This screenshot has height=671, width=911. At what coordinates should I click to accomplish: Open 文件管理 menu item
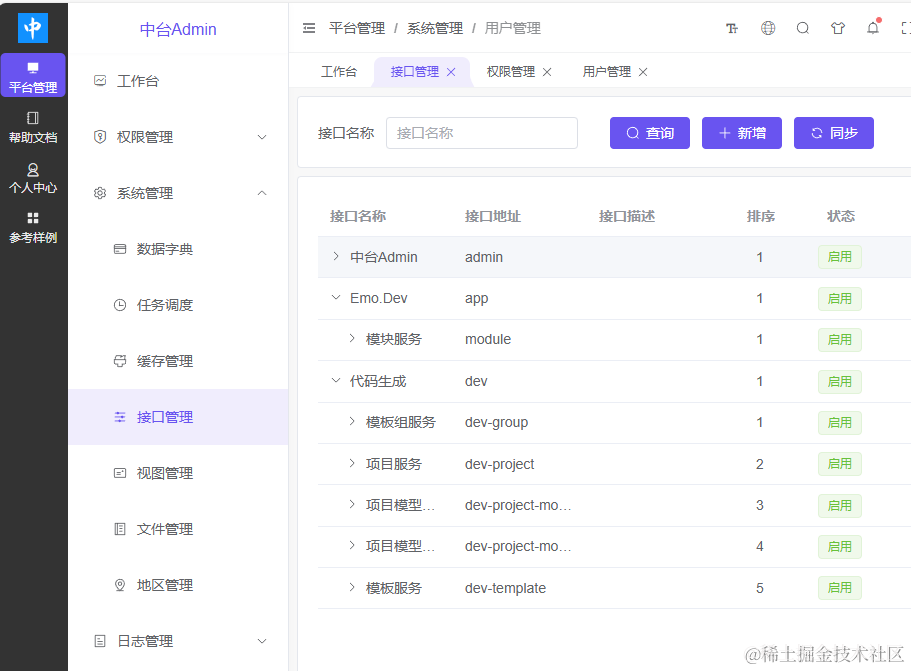point(178,529)
